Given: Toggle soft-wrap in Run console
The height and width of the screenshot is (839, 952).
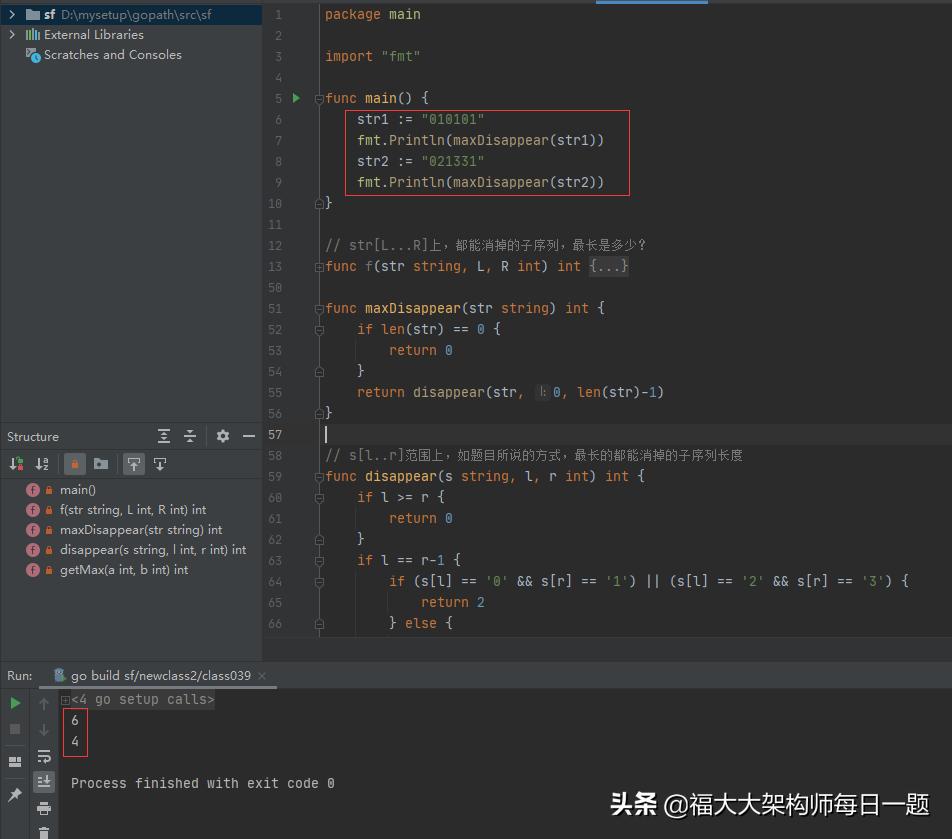Looking at the screenshot, I should [44, 756].
